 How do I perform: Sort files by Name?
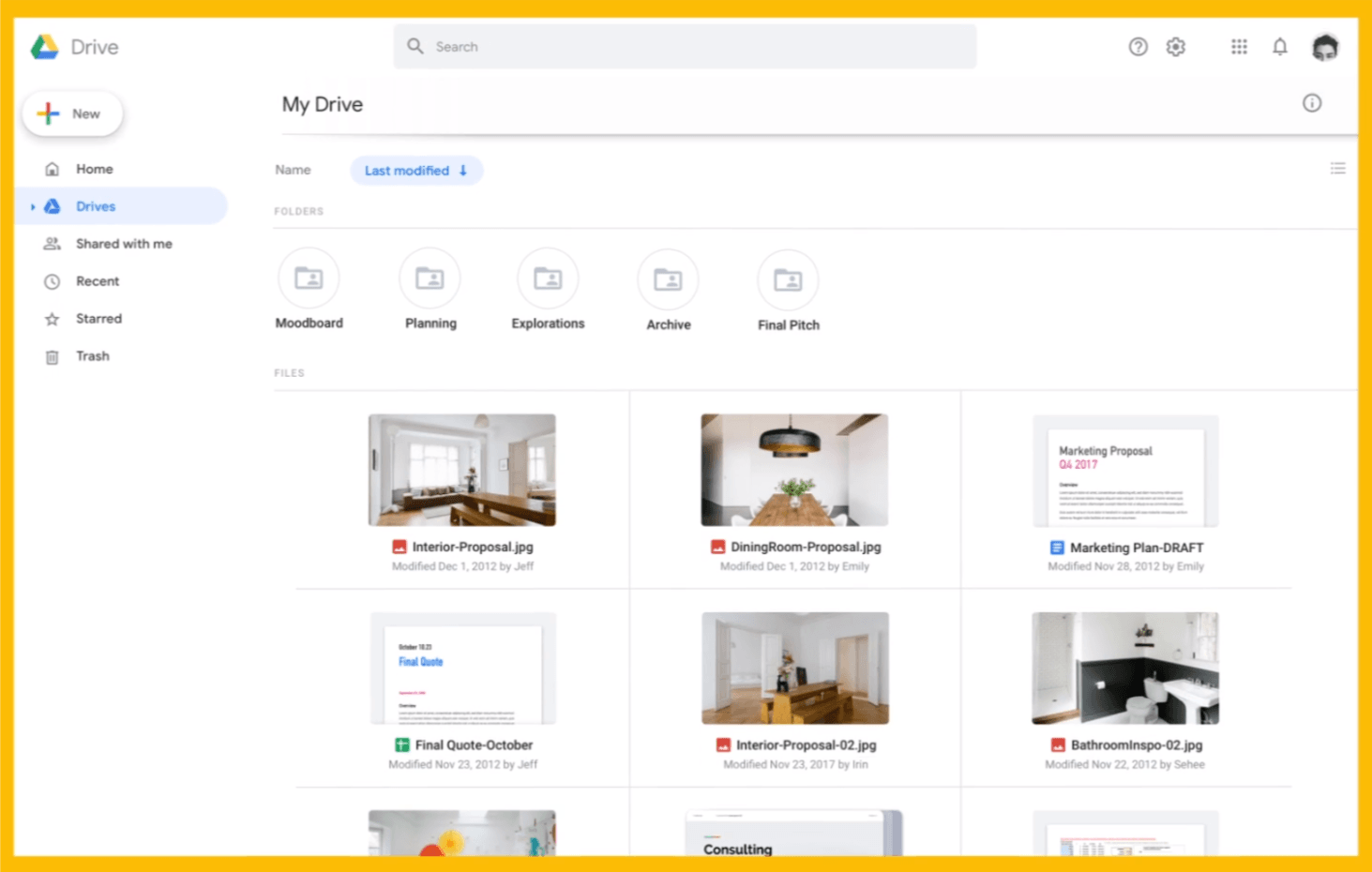tap(293, 170)
